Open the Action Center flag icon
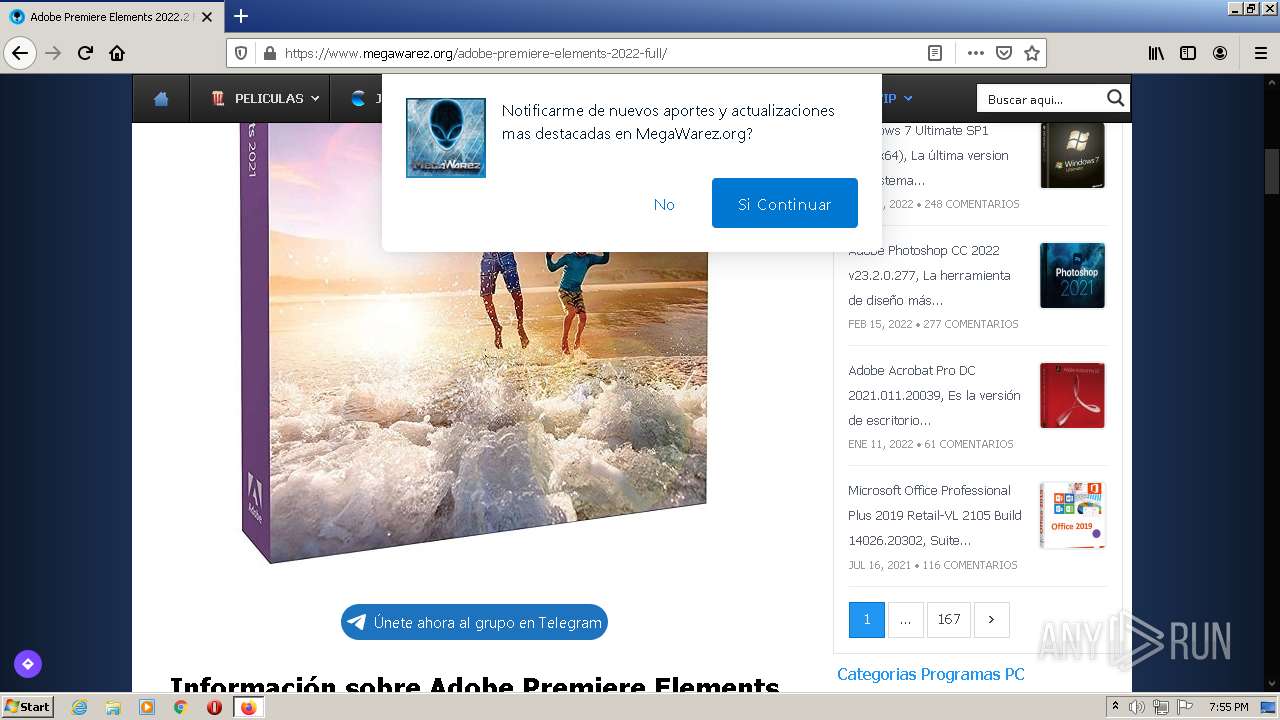Viewport: 1280px width, 720px height. pyautogui.click(x=1185, y=707)
